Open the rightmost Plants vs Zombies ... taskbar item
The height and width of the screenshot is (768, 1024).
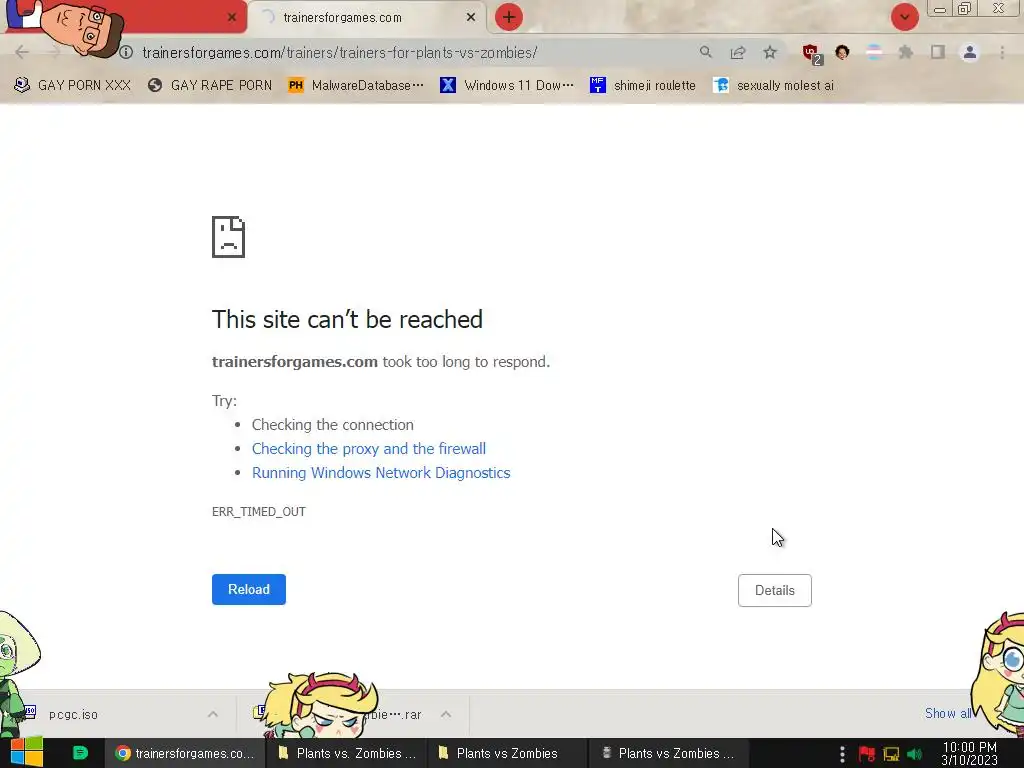pos(668,753)
